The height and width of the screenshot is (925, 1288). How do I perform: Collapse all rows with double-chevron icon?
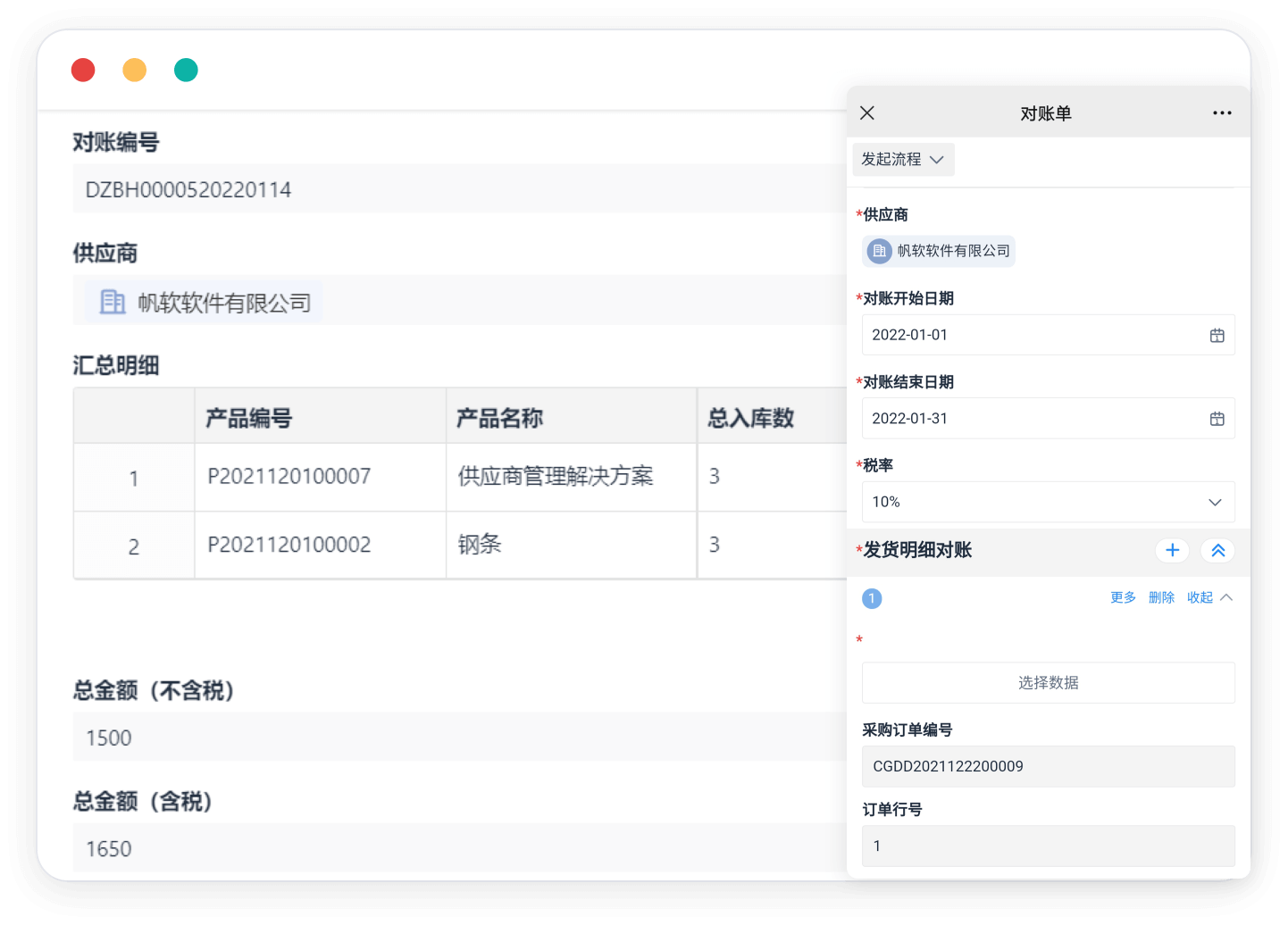click(1217, 551)
